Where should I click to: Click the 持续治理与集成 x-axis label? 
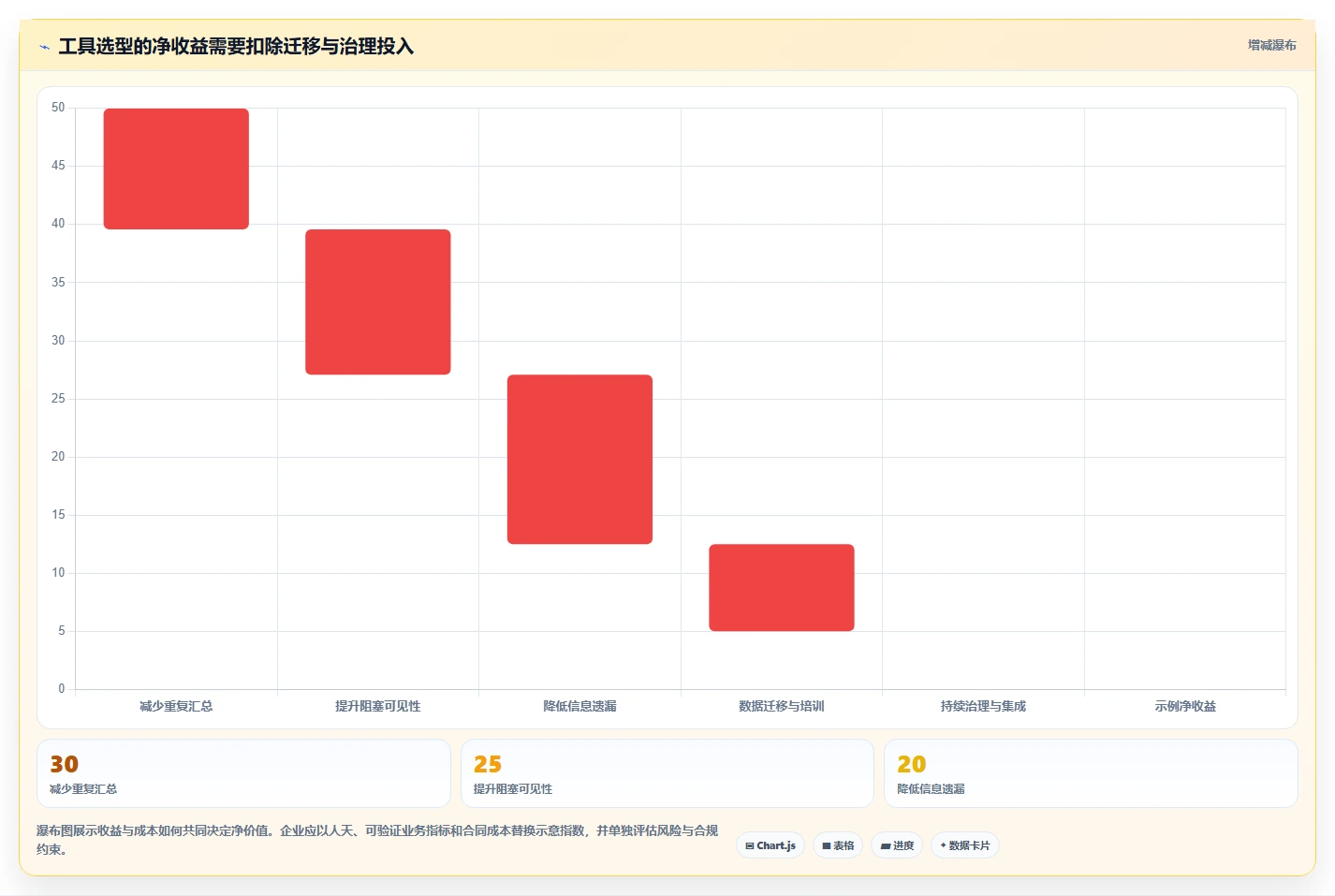(983, 706)
